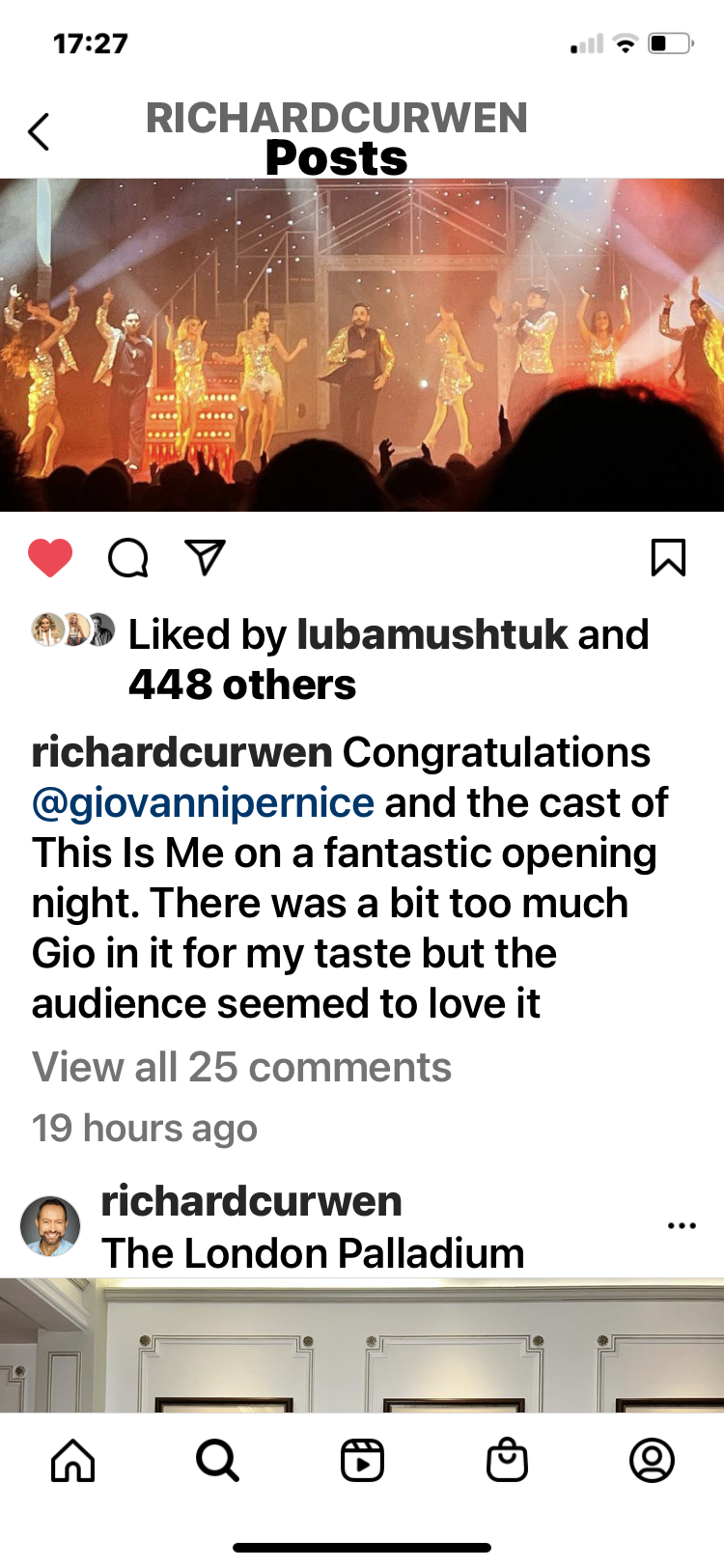The image size is (724, 1568).
Task: Save post with the bookmark icon
Action: [x=668, y=557]
